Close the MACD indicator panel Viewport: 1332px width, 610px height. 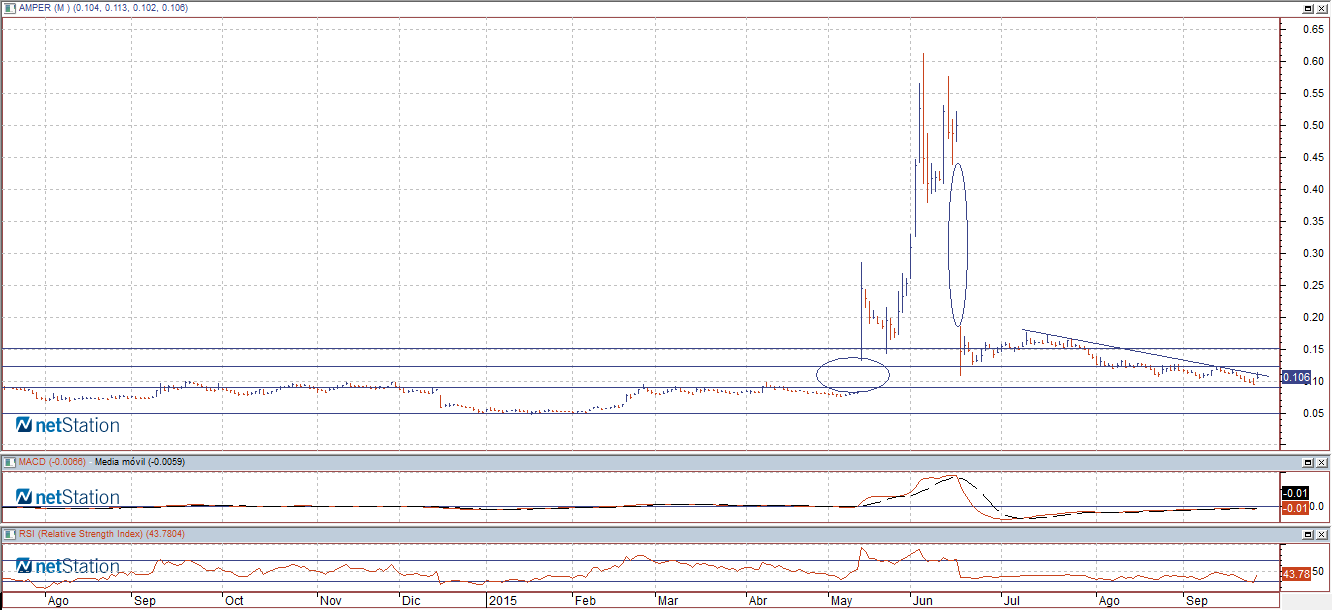[x=1321, y=462]
